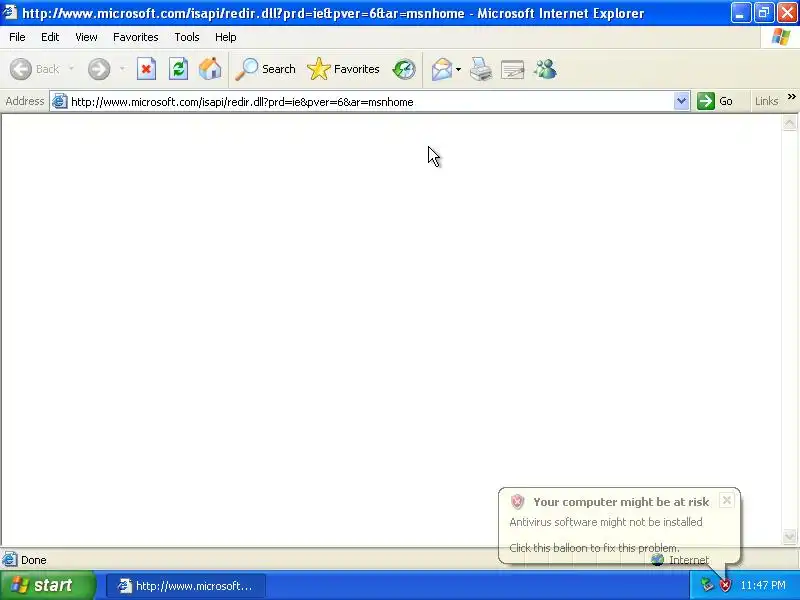Go to the Home page icon
This screenshot has width=800, height=600.
[x=210, y=69]
